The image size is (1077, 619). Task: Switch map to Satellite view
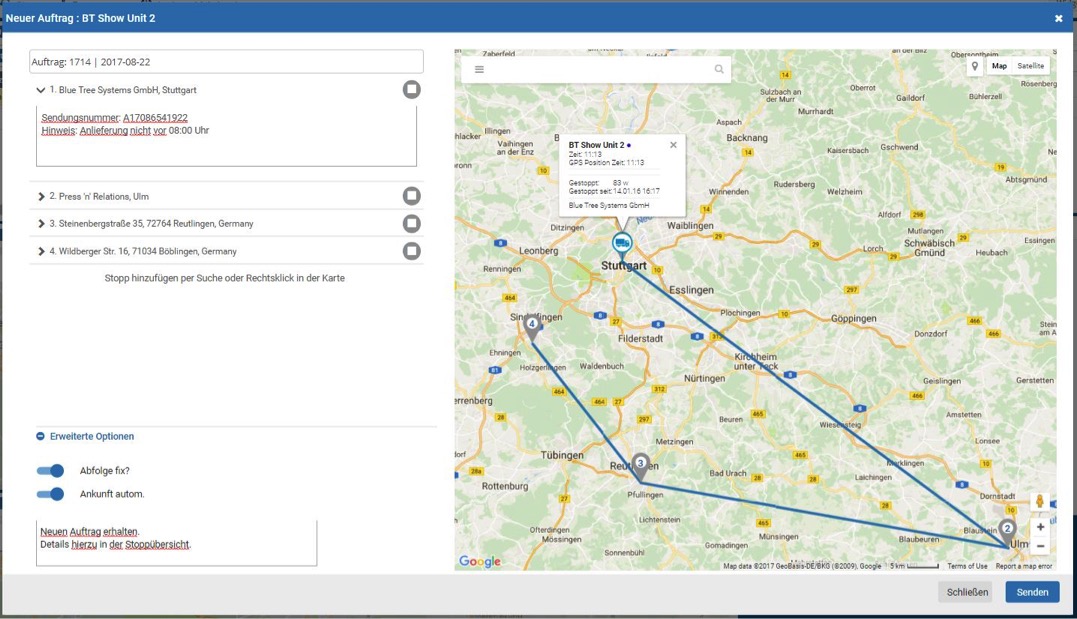(x=1030, y=66)
